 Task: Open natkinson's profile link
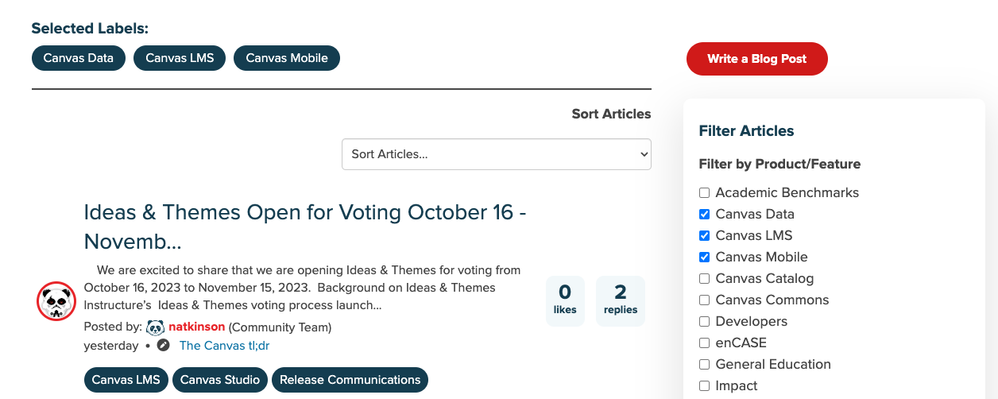[x=197, y=327]
